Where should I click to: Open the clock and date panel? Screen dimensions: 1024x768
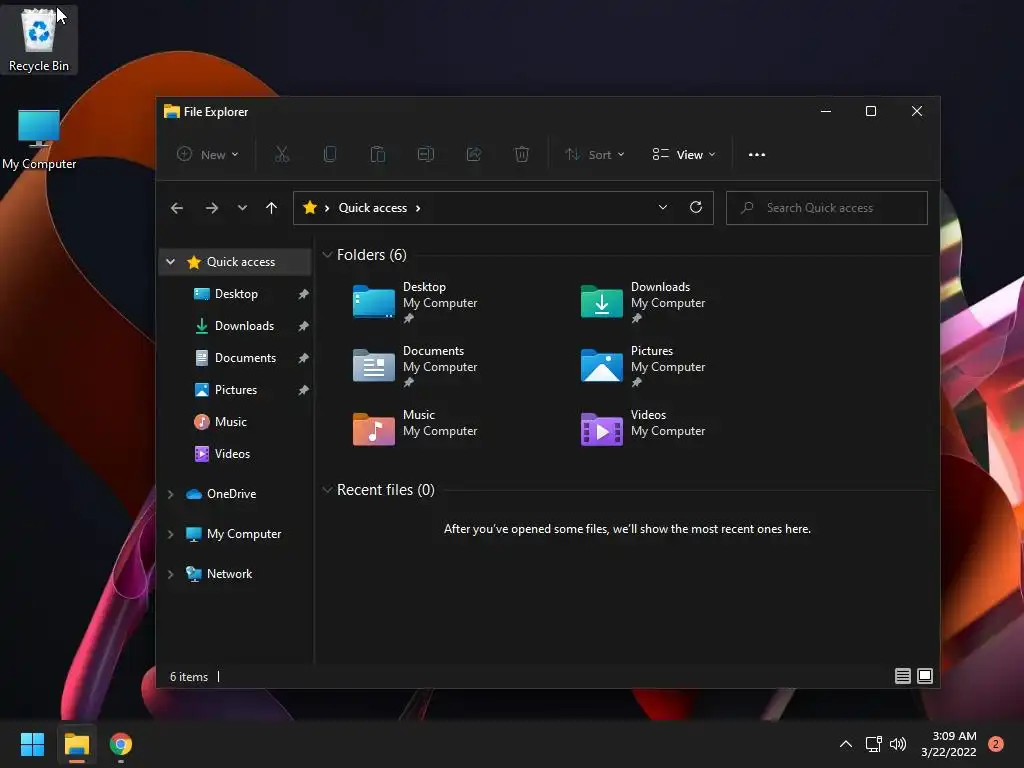949,744
